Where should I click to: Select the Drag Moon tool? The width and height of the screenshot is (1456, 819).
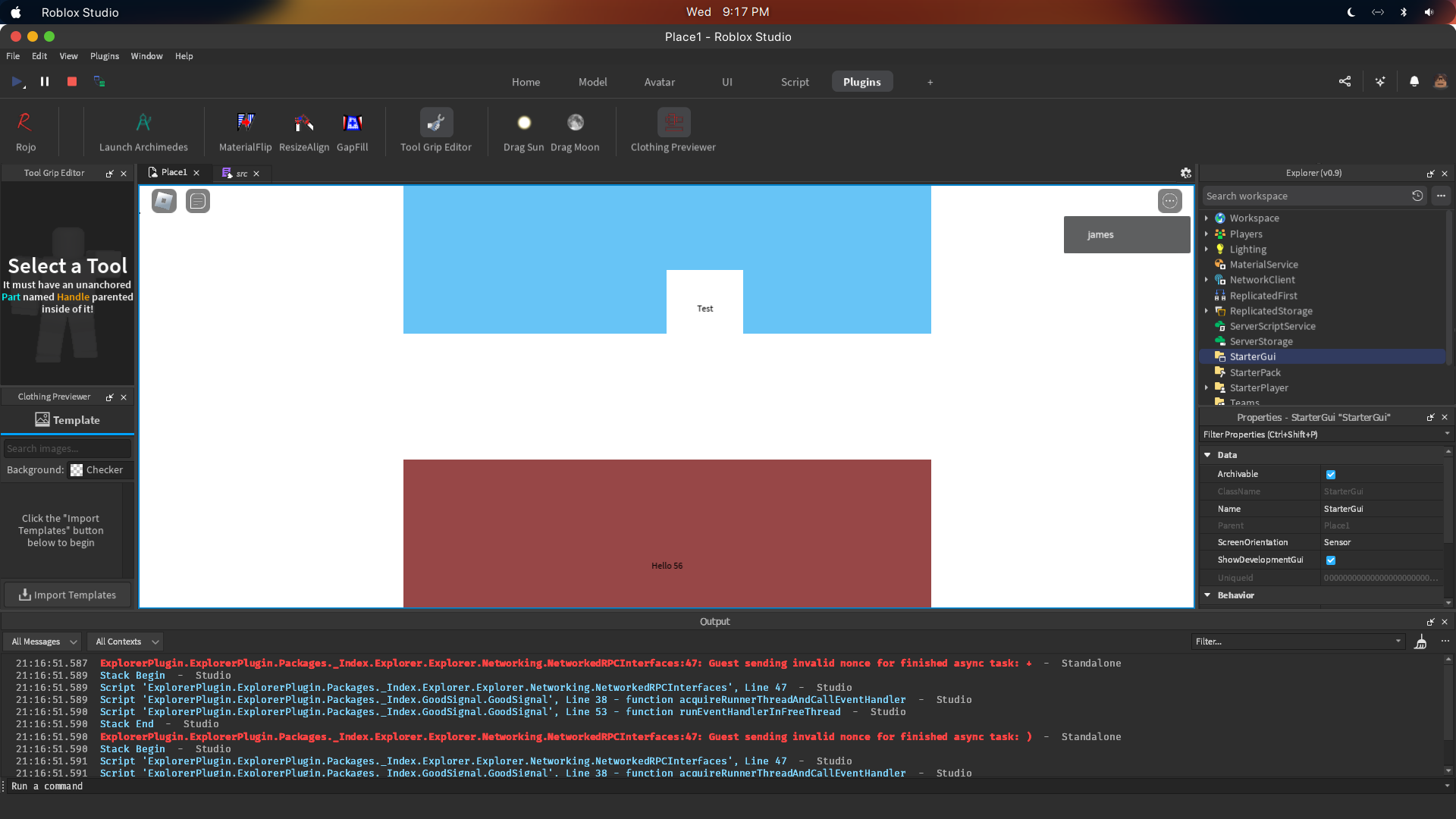pos(575,130)
